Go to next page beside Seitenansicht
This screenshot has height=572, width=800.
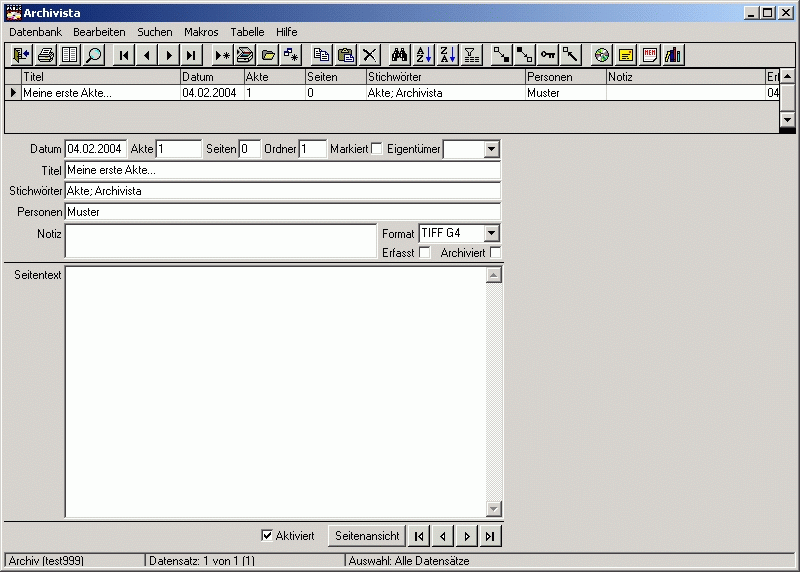pos(466,536)
